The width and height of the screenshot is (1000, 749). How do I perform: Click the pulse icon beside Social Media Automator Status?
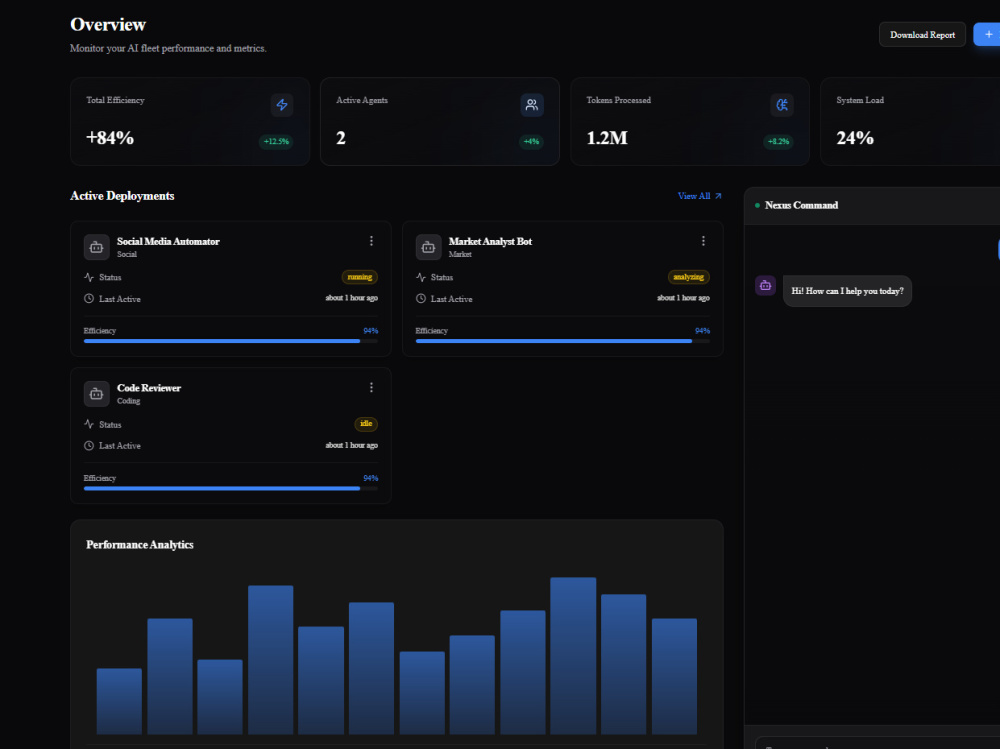point(89,277)
